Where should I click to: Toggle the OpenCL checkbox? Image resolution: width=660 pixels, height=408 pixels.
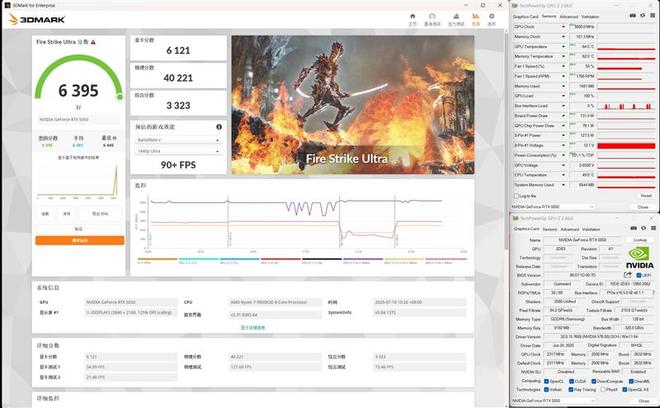click(x=546, y=381)
